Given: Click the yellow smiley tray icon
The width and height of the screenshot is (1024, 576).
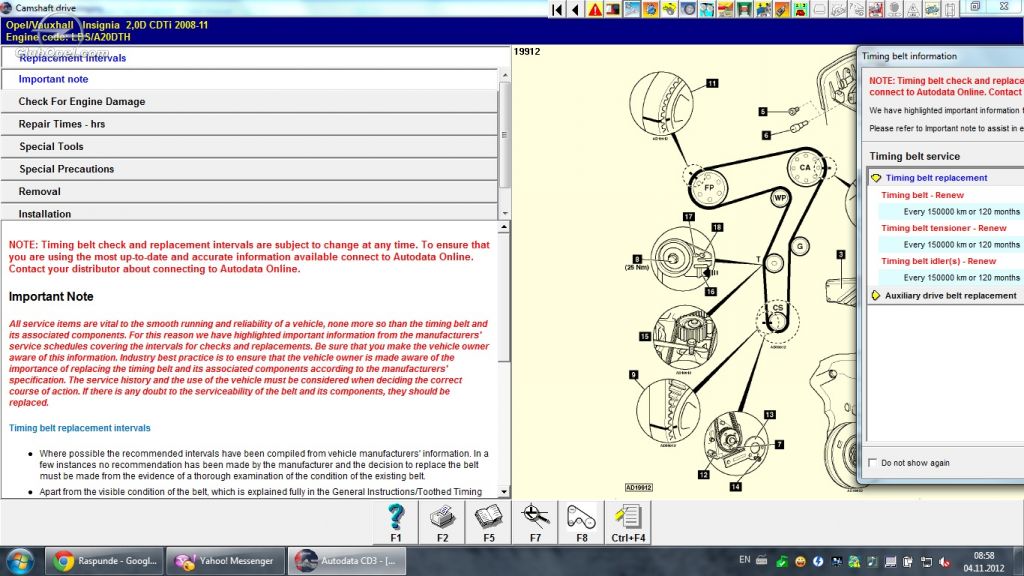Looking at the screenshot, I should pos(800,562).
